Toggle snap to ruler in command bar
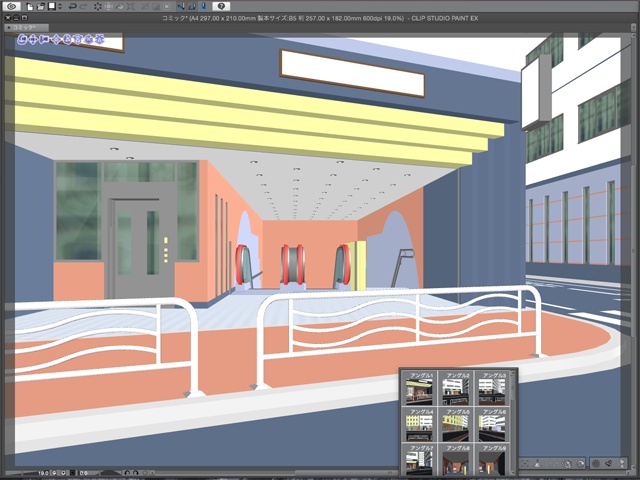Image resolution: width=640 pixels, height=480 pixels. coord(179,6)
